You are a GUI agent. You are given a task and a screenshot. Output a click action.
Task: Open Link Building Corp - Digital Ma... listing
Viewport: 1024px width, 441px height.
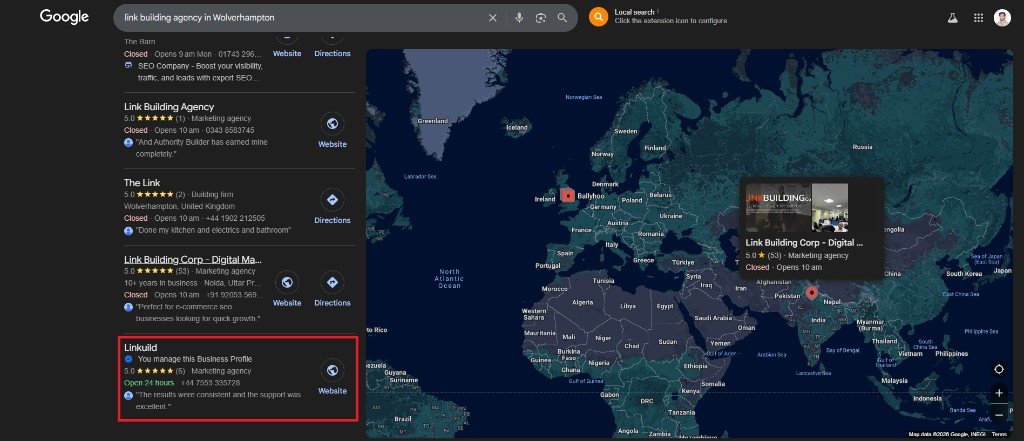click(193, 259)
